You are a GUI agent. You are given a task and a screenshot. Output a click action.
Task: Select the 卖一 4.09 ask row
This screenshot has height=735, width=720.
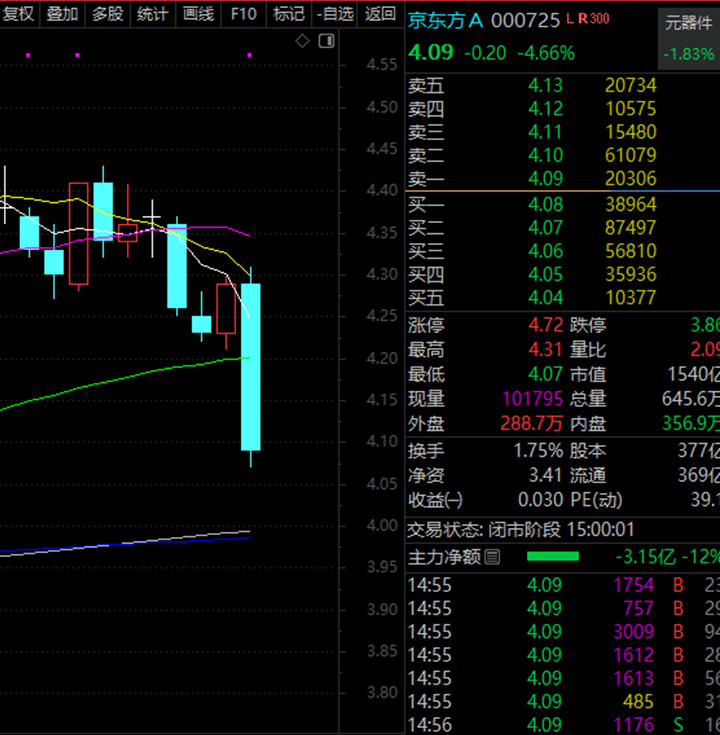(562, 179)
